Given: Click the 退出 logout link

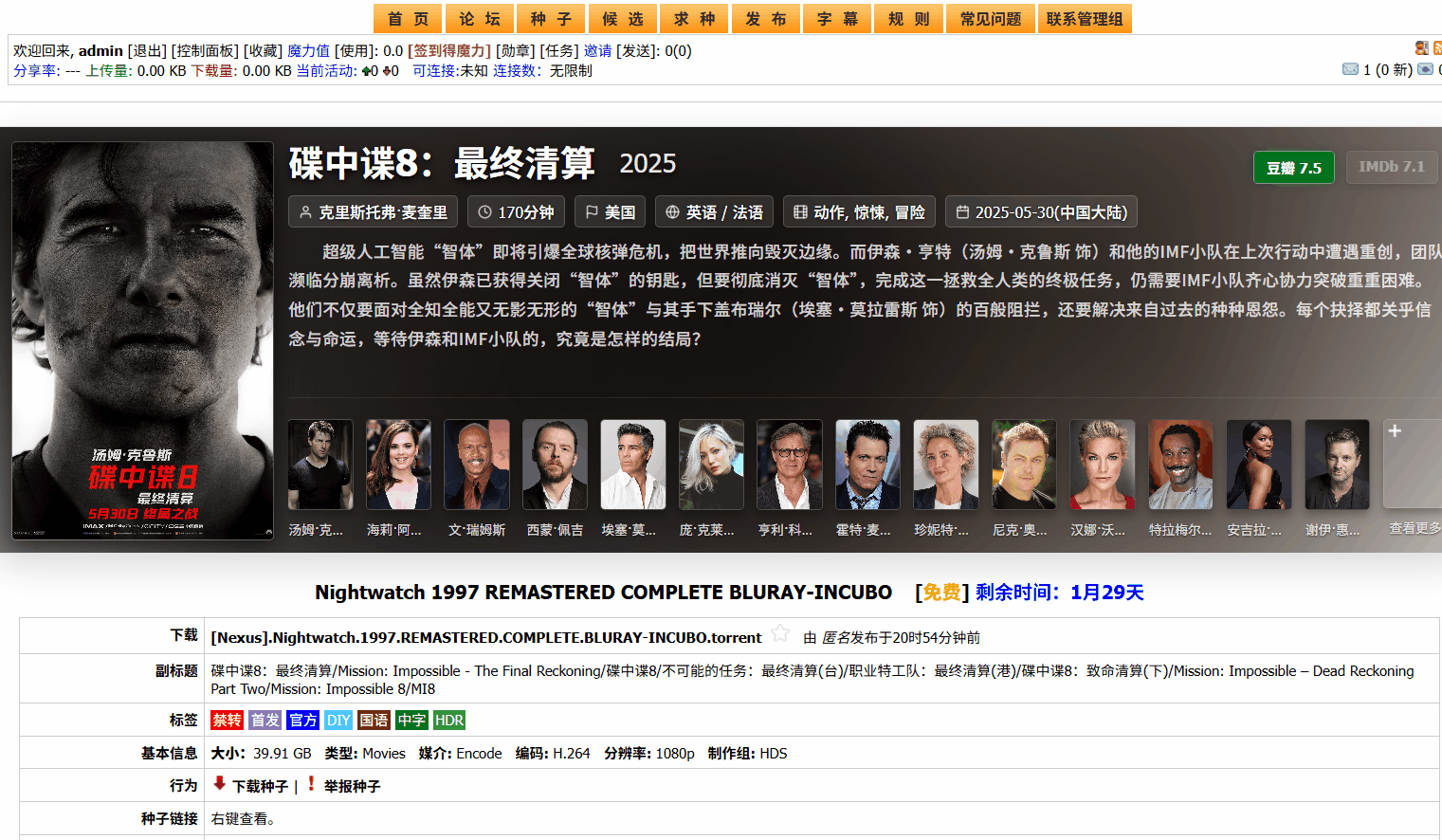Looking at the screenshot, I should tap(148, 51).
